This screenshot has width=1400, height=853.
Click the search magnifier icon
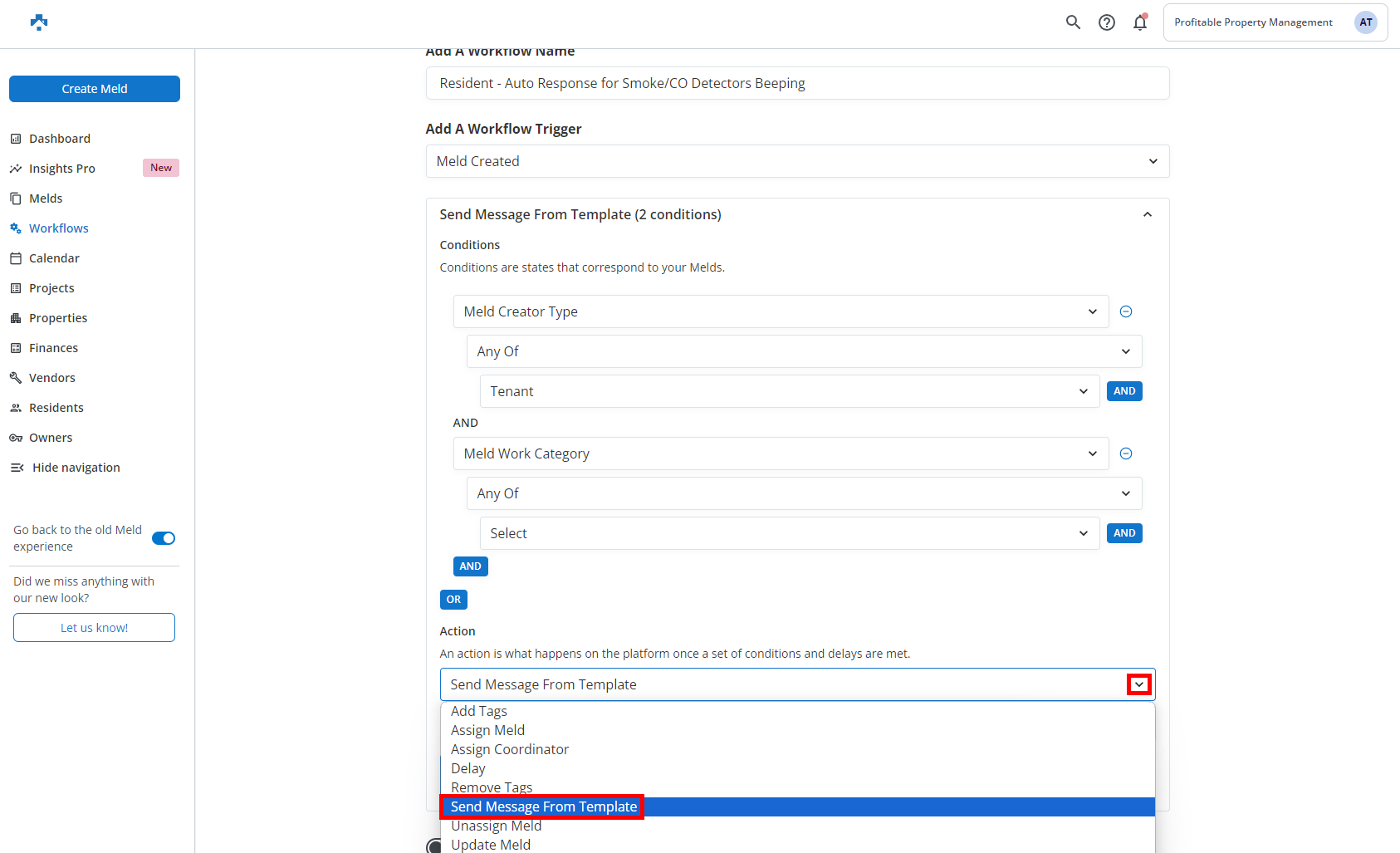[1073, 22]
